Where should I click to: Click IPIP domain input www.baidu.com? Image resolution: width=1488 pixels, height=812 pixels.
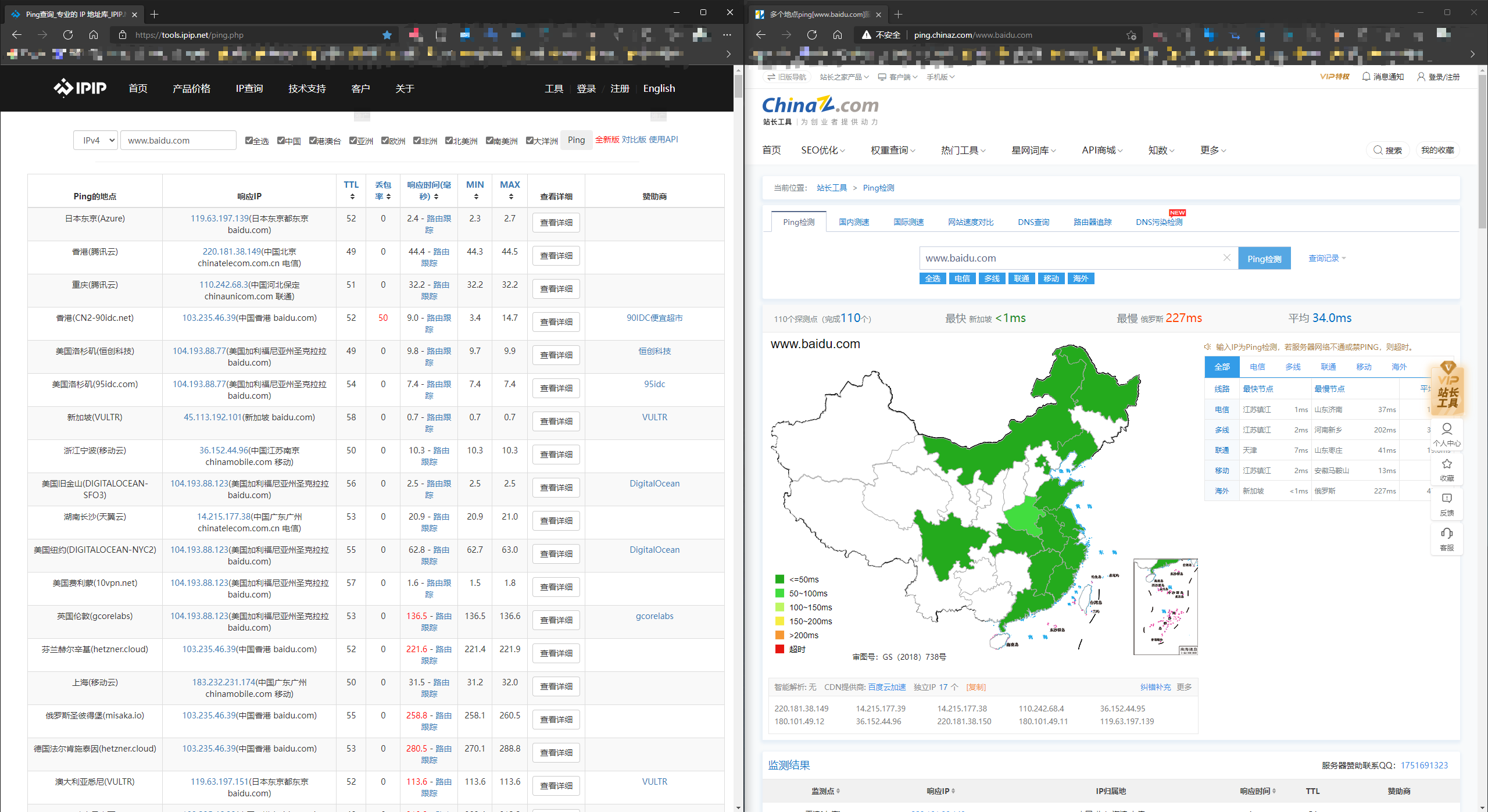point(178,140)
